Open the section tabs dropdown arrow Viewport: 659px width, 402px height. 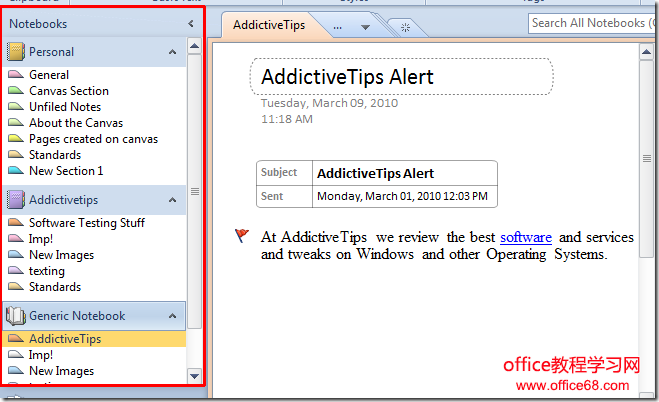click(x=366, y=28)
